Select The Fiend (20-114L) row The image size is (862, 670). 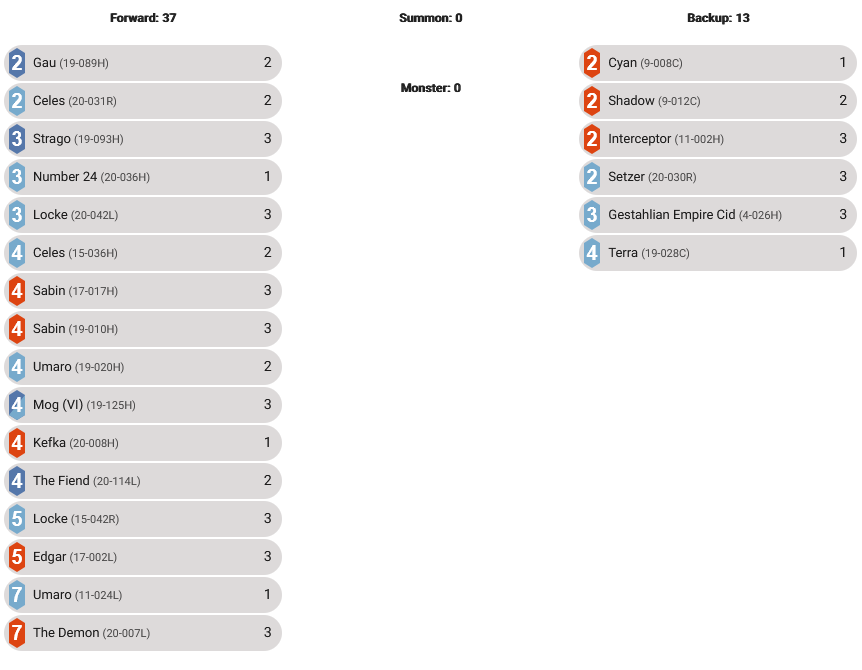pyautogui.click(x=143, y=481)
